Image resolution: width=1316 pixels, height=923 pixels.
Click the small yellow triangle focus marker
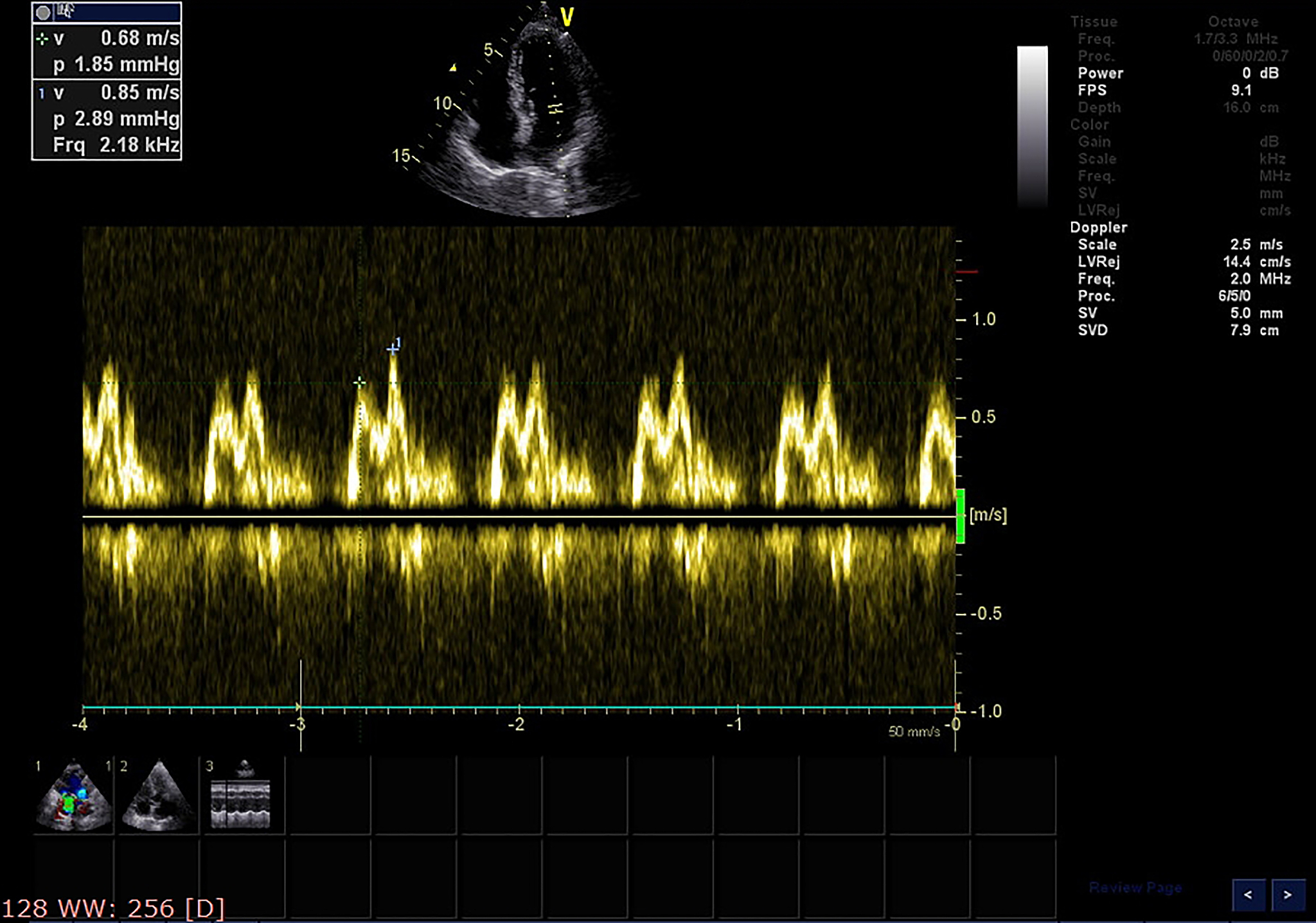click(x=453, y=67)
